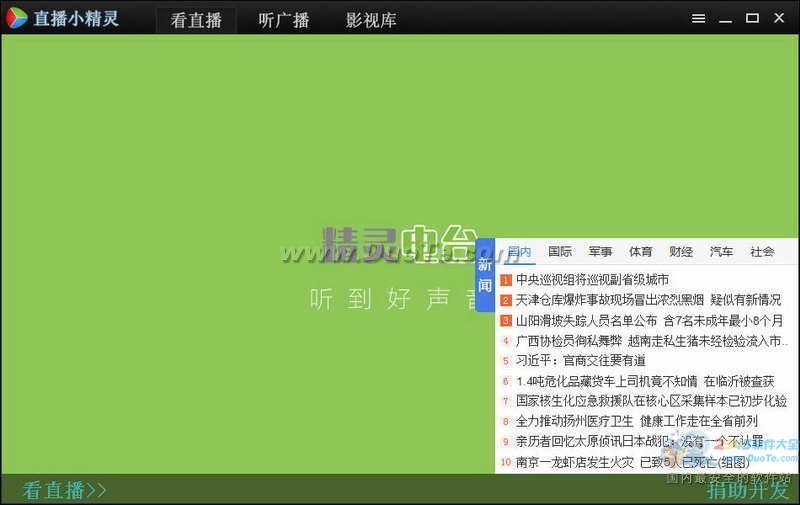
Task: Switch to the 听广播 tab
Action: pyautogui.click(x=284, y=20)
